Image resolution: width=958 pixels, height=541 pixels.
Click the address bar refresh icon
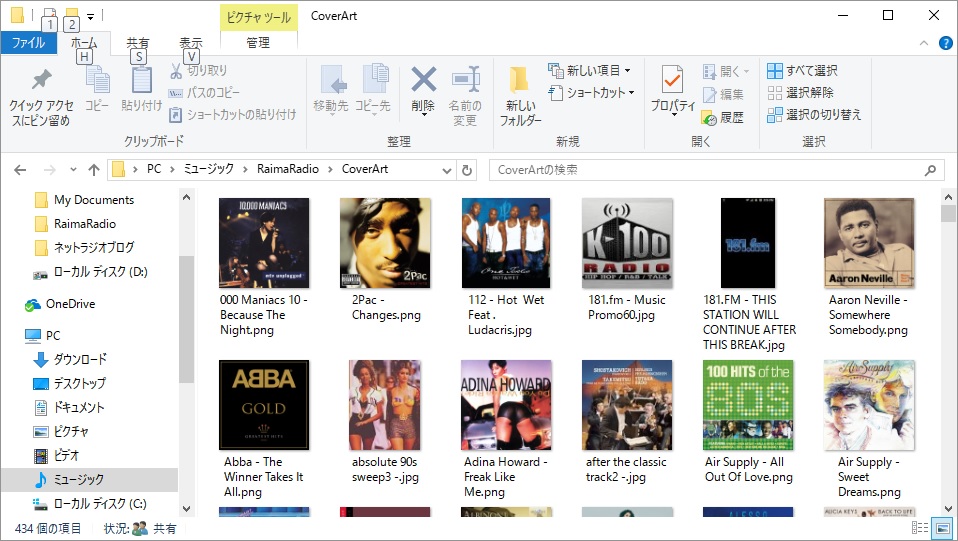click(467, 171)
